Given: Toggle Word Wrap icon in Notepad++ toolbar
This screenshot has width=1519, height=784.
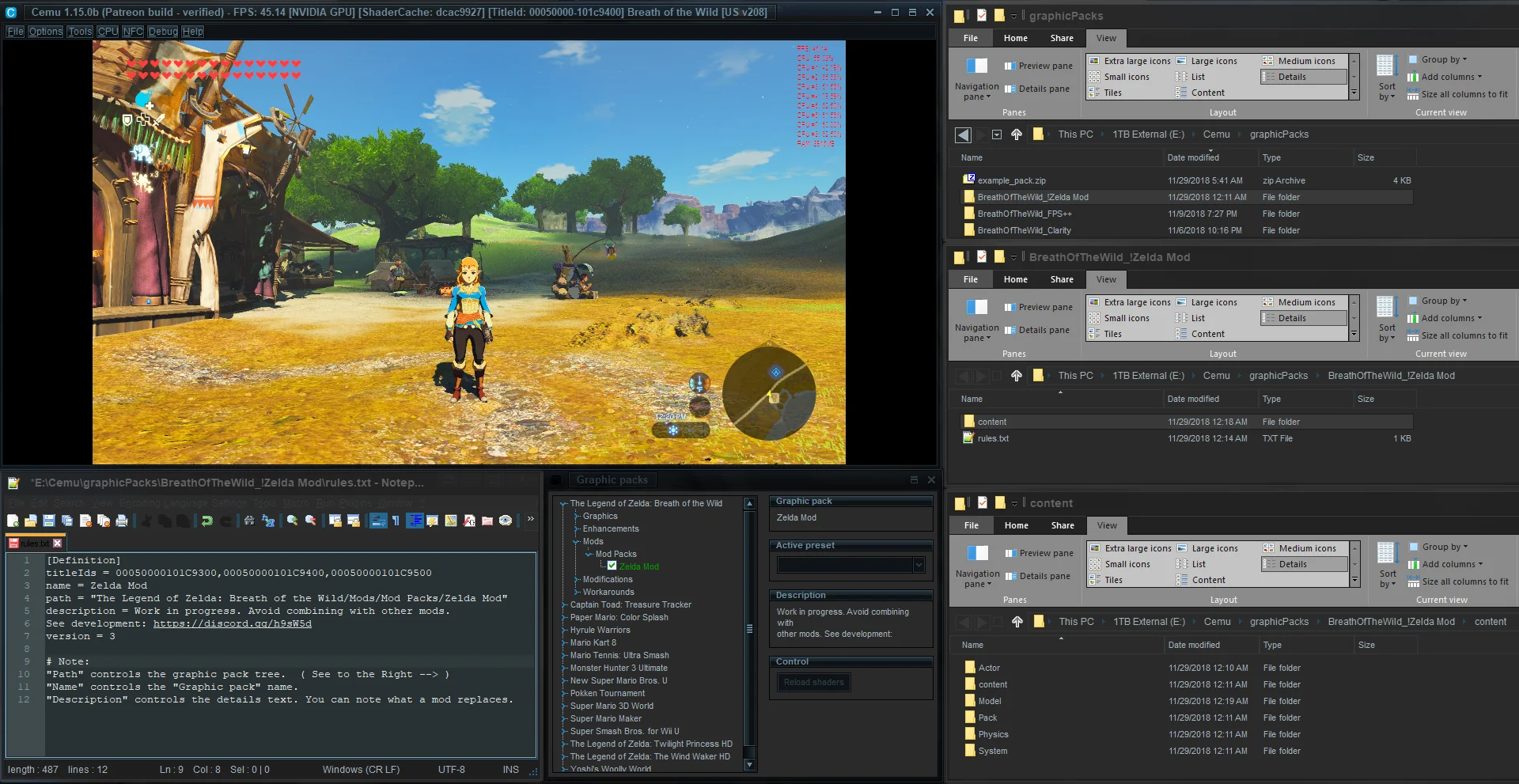Looking at the screenshot, I should [x=378, y=521].
